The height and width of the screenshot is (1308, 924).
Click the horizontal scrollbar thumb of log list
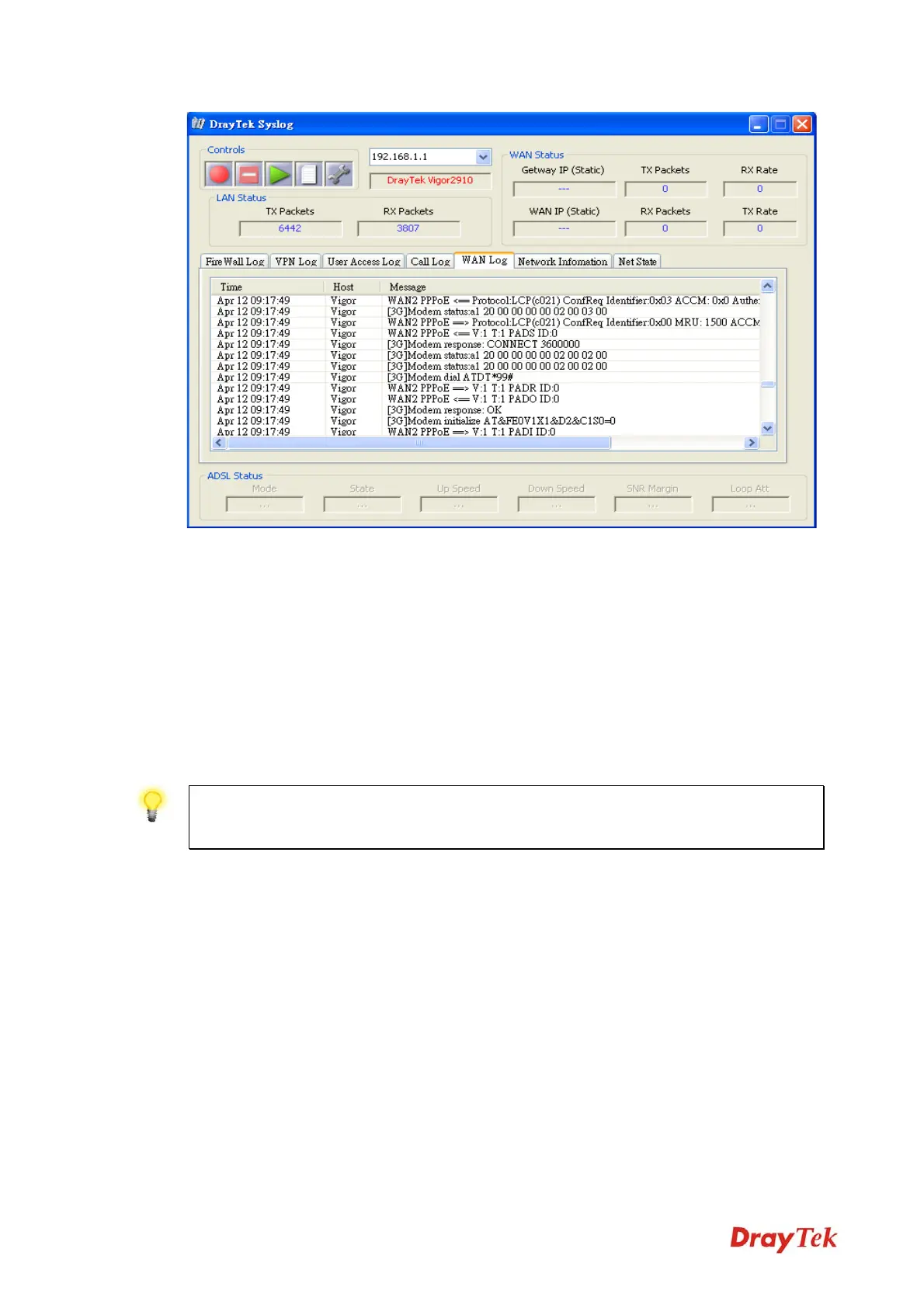419,443
